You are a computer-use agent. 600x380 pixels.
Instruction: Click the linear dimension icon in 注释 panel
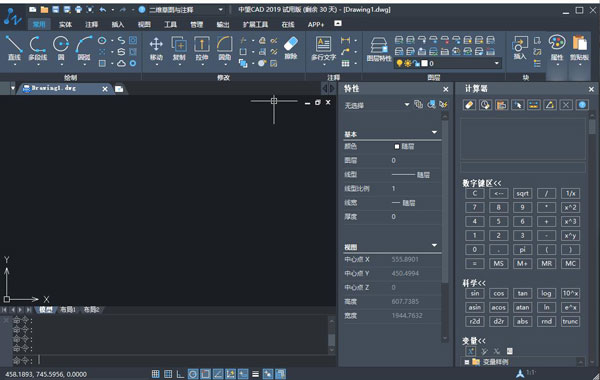345,40
